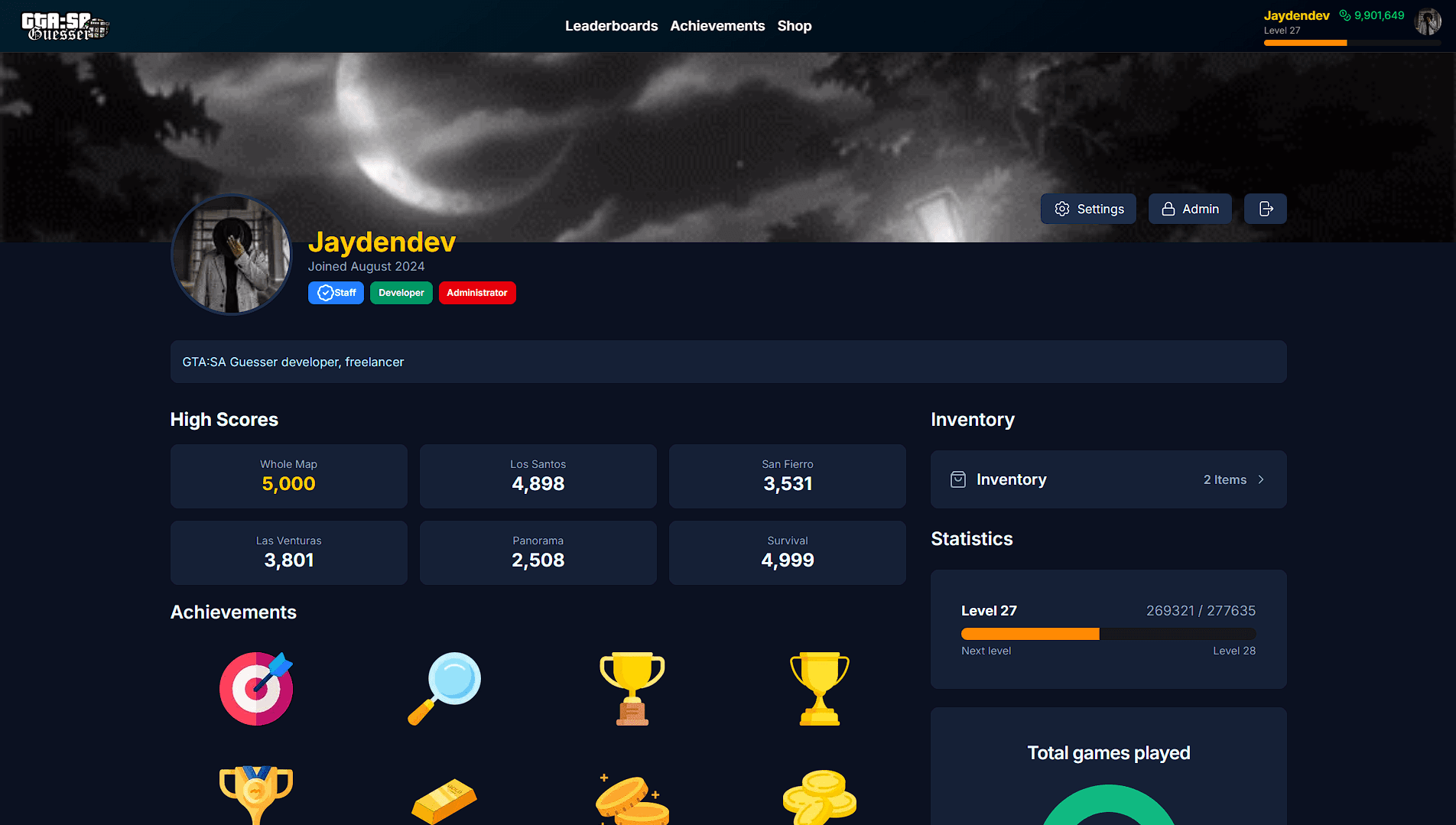Open the Shop page

pos(795,26)
